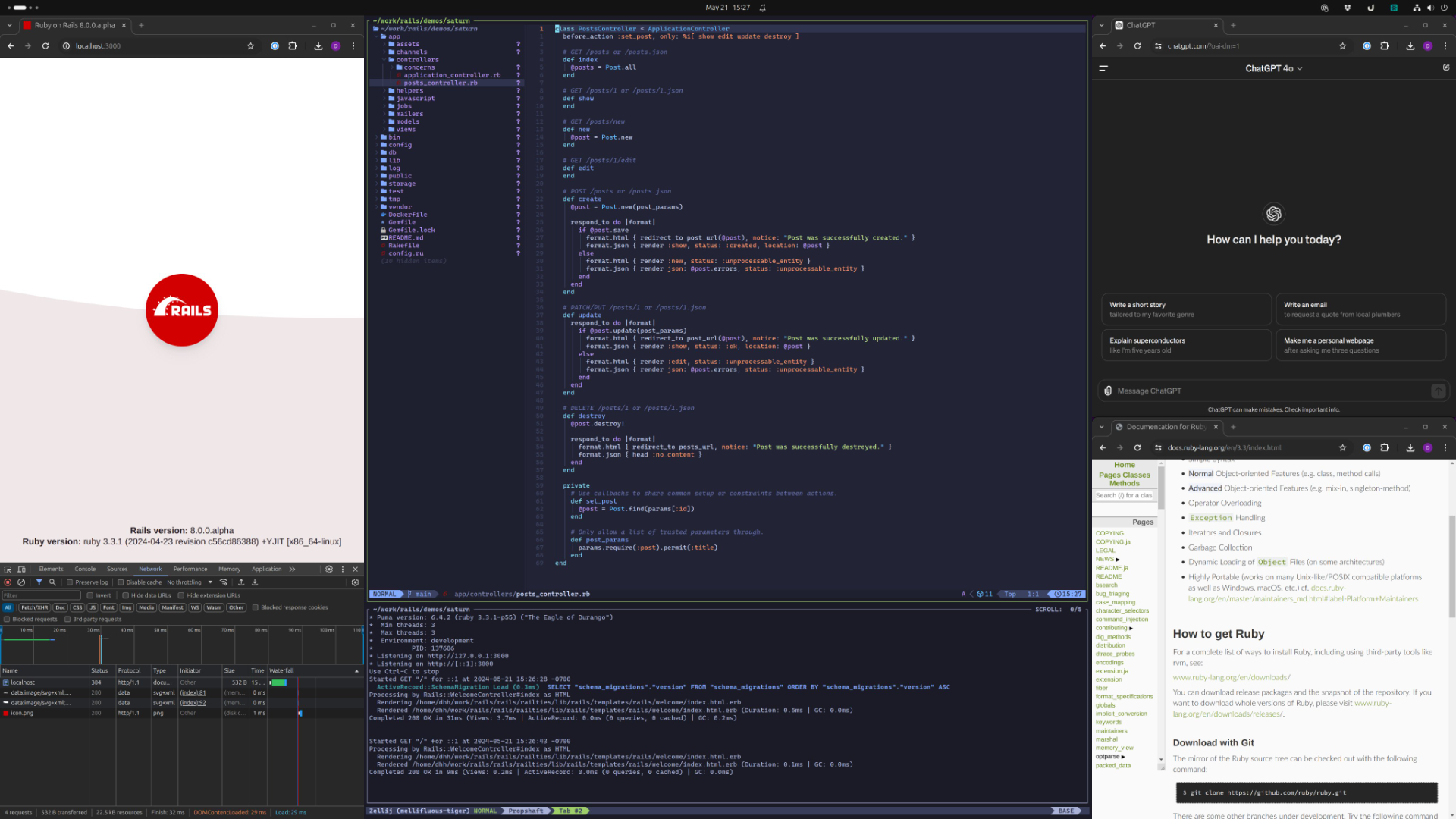
Task: Enable the Preserve log checkbox
Action: pos(70,582)
